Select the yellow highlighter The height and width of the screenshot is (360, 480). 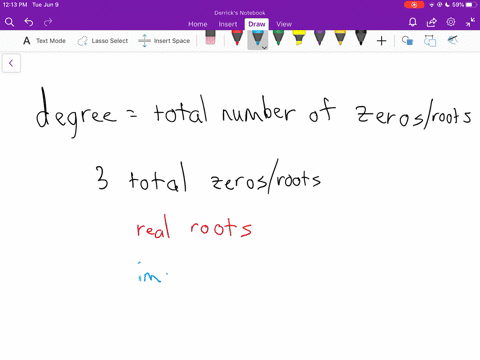pos(299,38)
